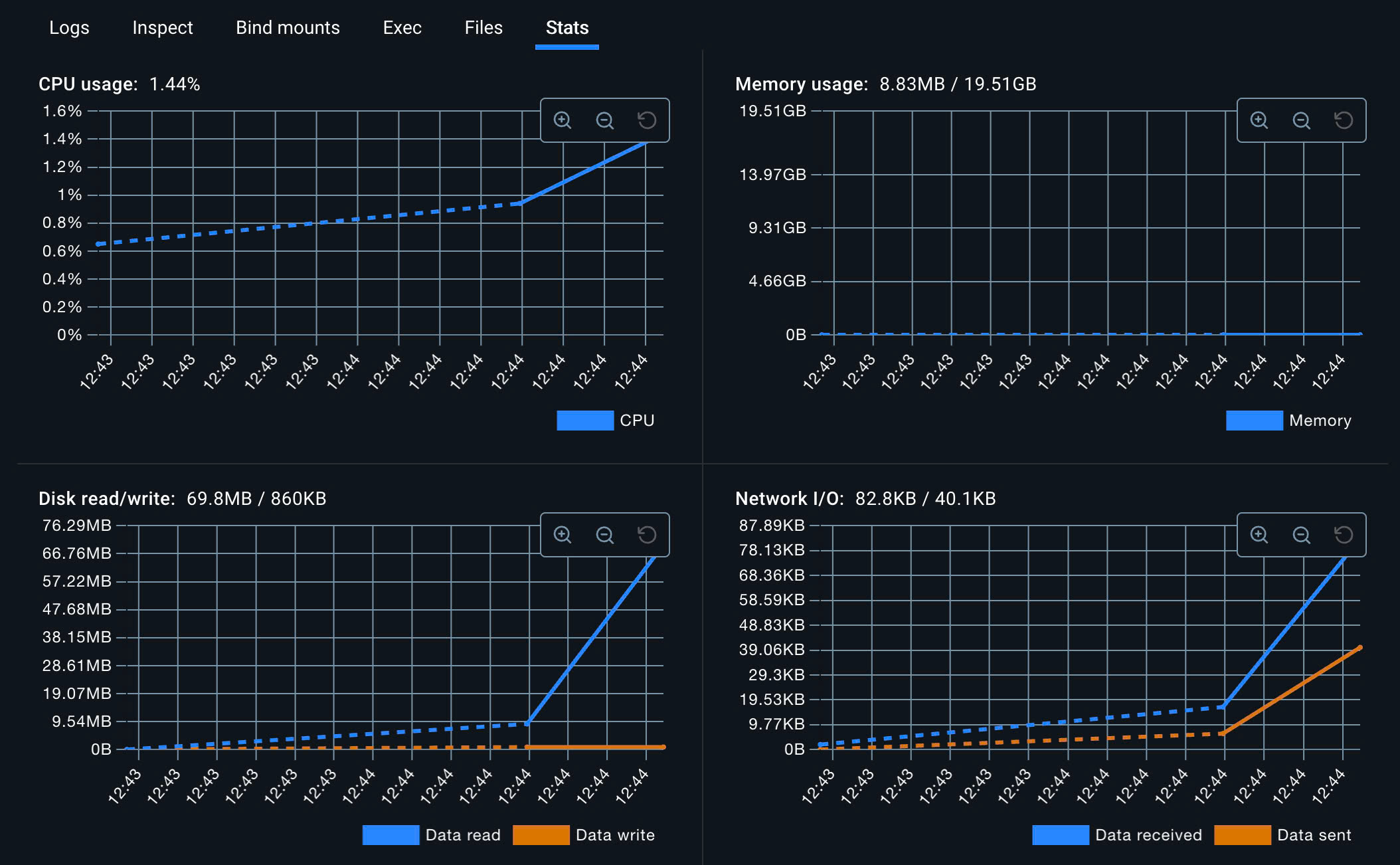The height and width of the screenshot is (865, 1400).
Task: Click the CPU line bend data point
Action: coord(522,203)
